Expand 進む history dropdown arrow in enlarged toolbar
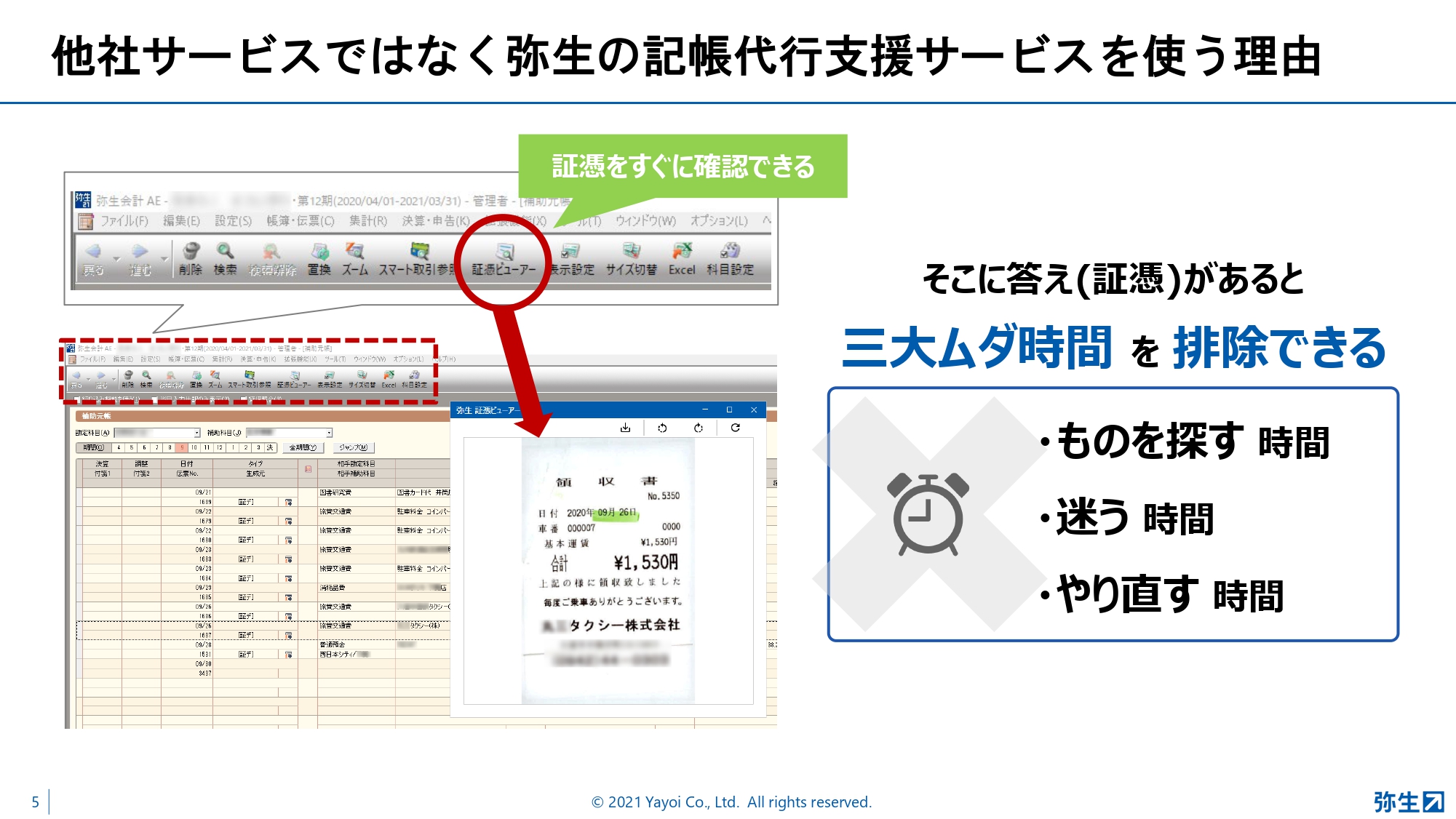Viewport: 1456px width, 819px height. point(164,259)
